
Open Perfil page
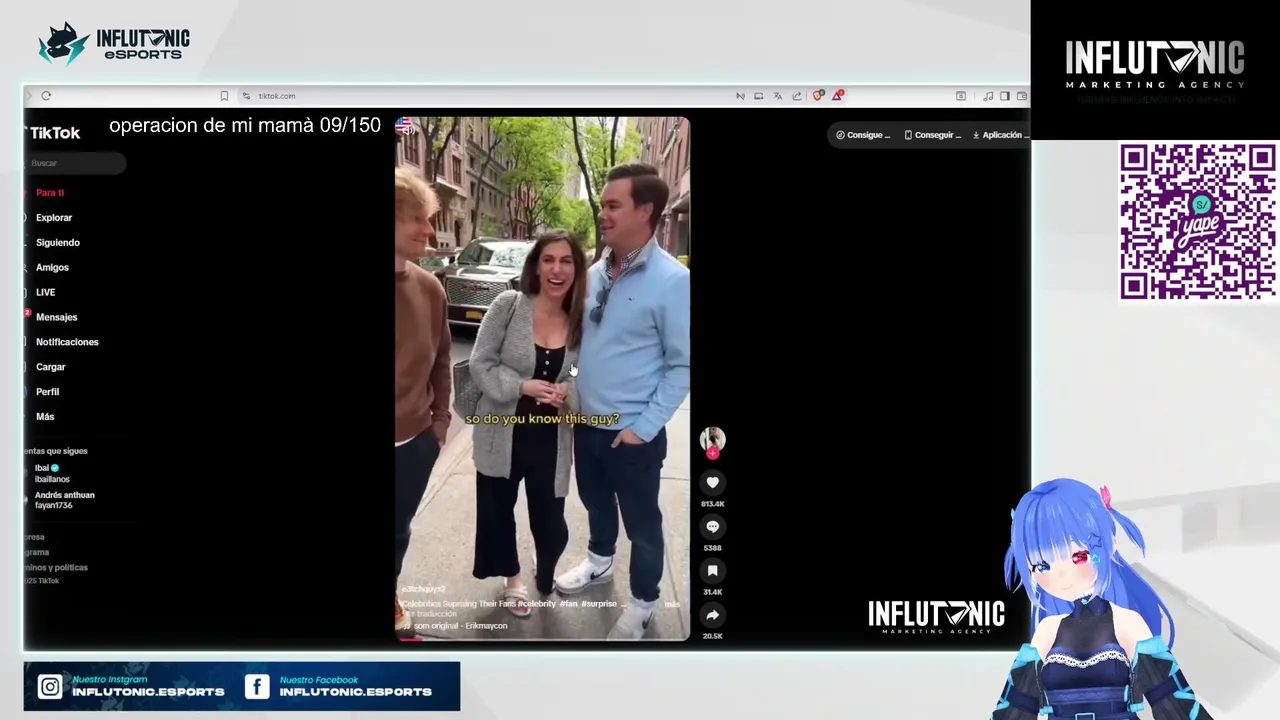click(x=47, y=392)
